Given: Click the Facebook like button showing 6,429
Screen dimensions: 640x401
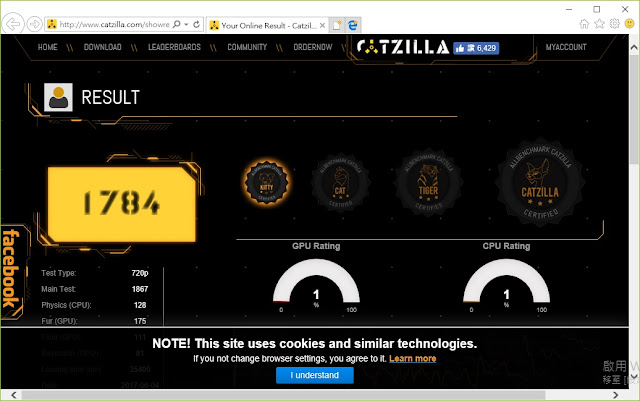Looking at the screenshot, I should click(476, 48).
